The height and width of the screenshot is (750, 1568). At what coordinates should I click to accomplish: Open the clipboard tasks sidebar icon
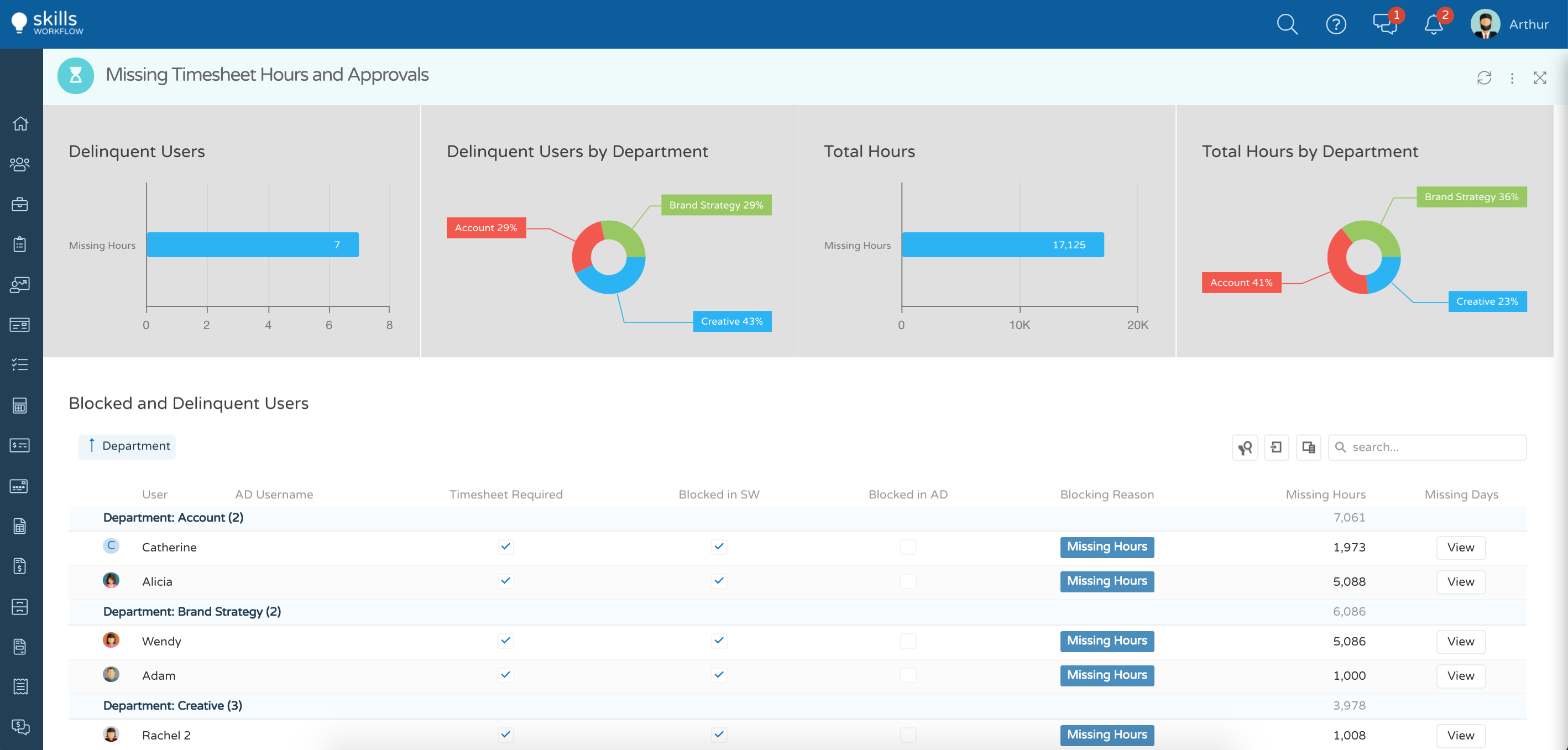coord(20,244)
